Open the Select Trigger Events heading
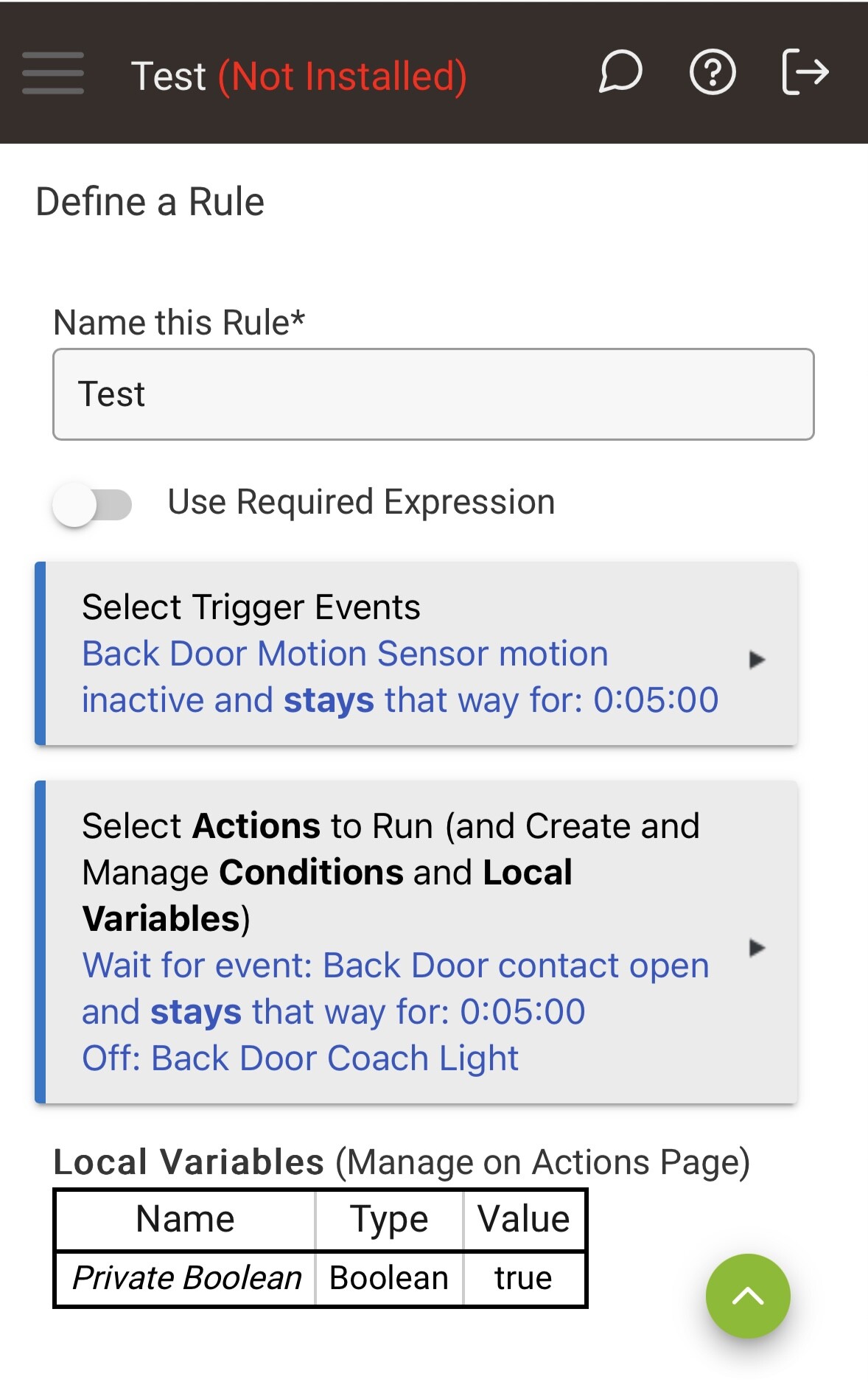This screenshot has width=868, height=1382. [251, 607]
